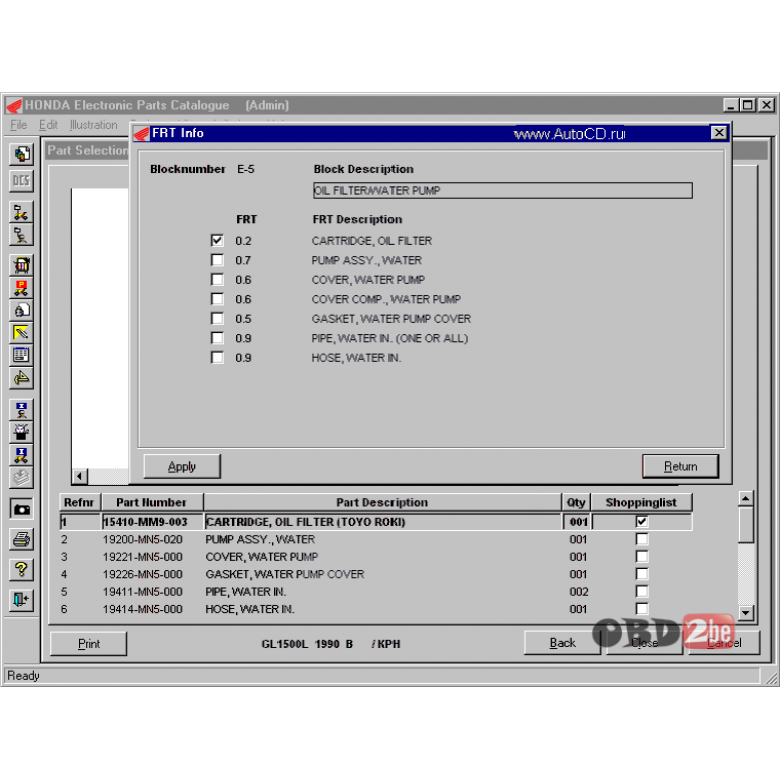Click the Block Description field

[x=502, y=191]
